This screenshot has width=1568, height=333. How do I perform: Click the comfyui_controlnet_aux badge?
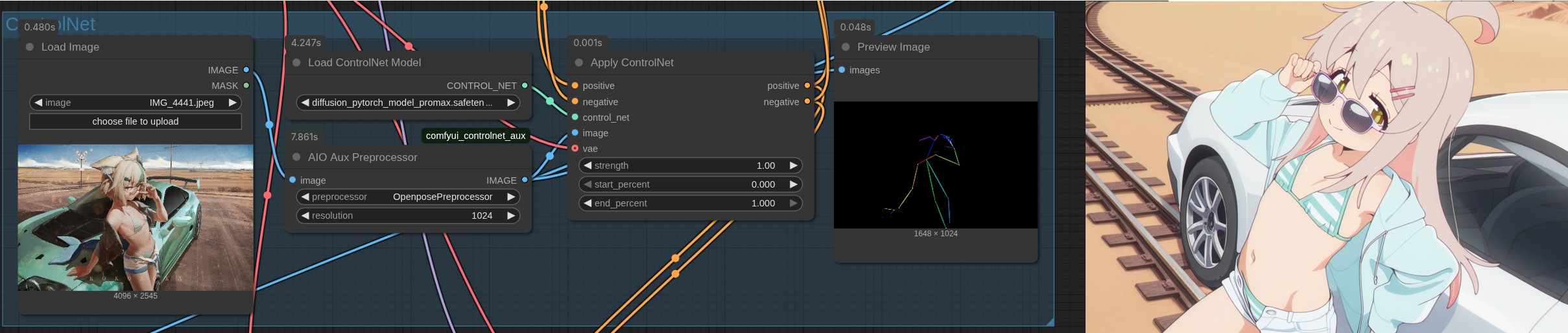475,136
